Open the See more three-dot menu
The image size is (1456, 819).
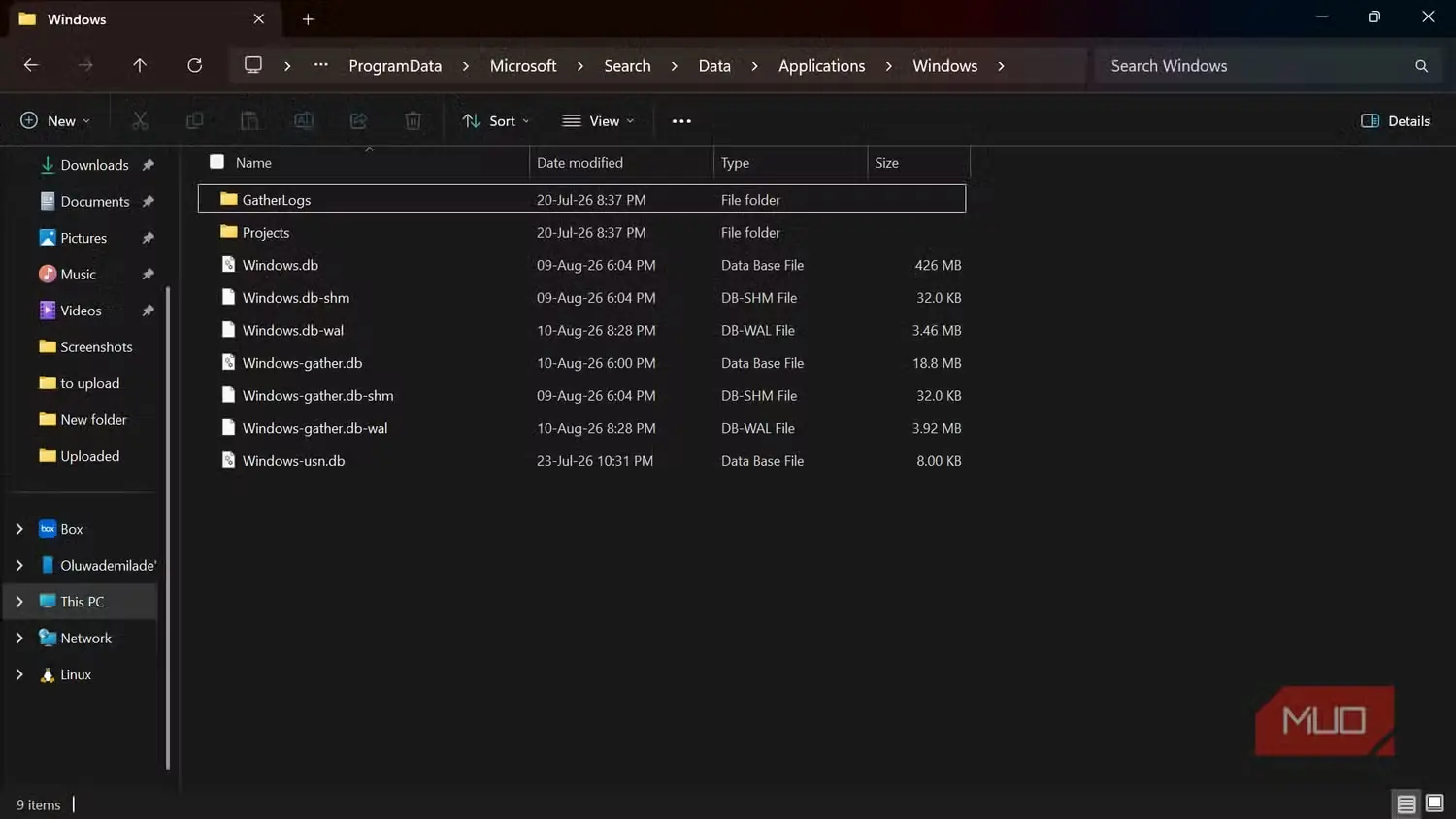coord(681,121)
